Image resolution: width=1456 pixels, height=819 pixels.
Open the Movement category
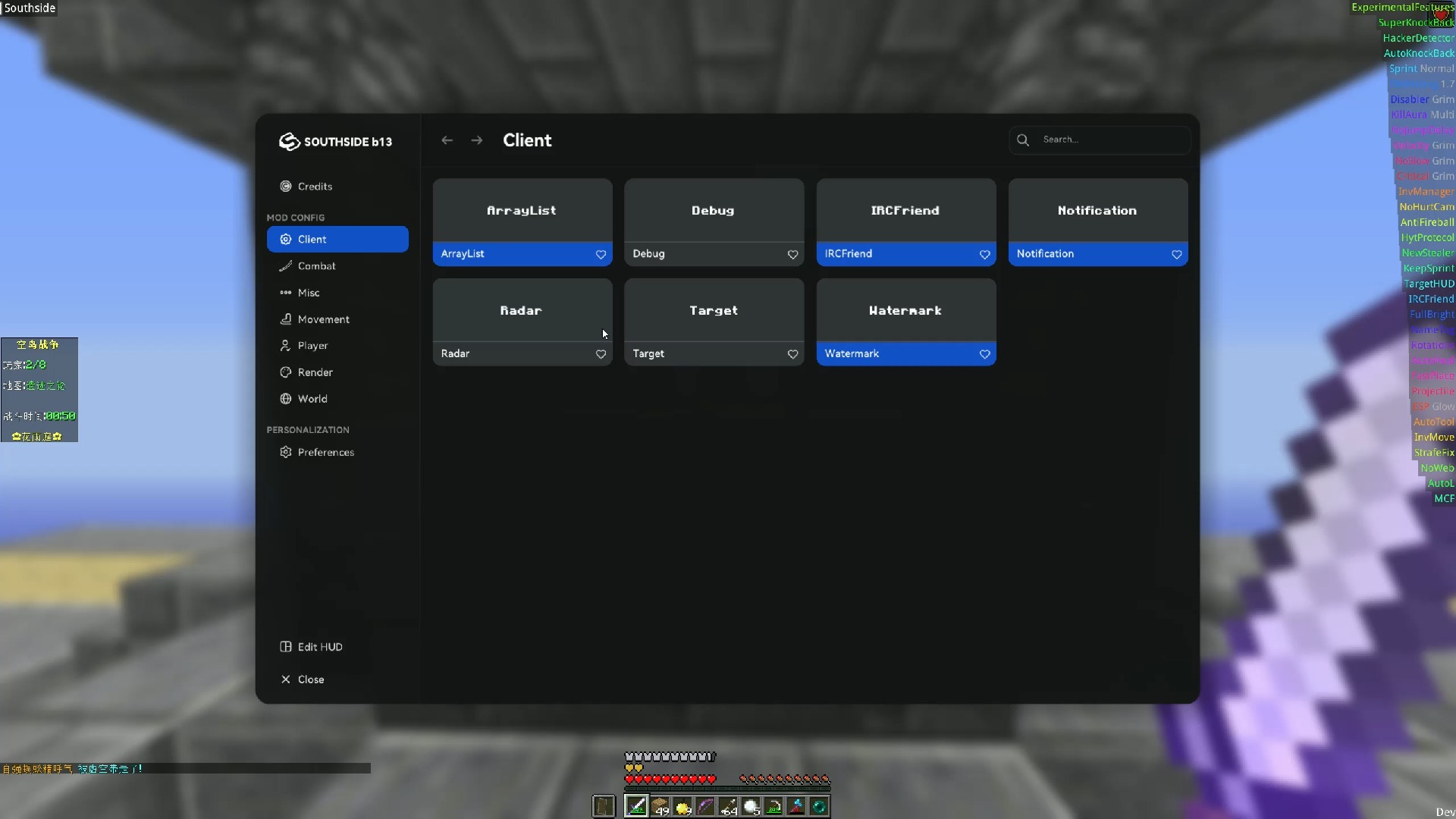[x=337, y=319]
